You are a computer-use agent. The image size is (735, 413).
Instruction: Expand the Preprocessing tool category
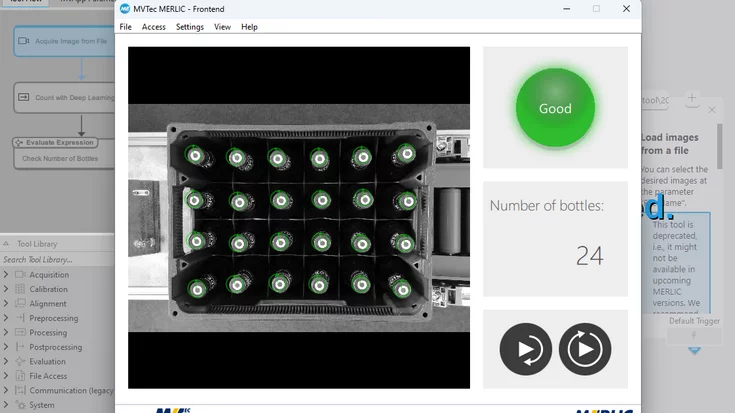coord(6,318)
